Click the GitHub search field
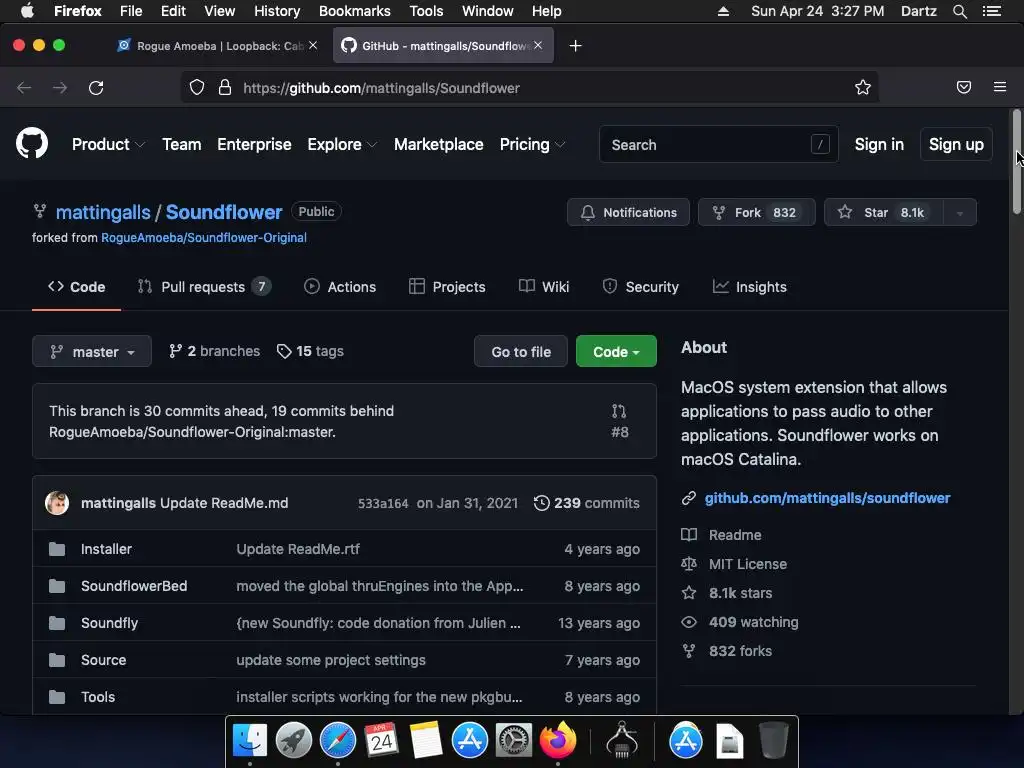1024x768 pixels. [718, 144]
